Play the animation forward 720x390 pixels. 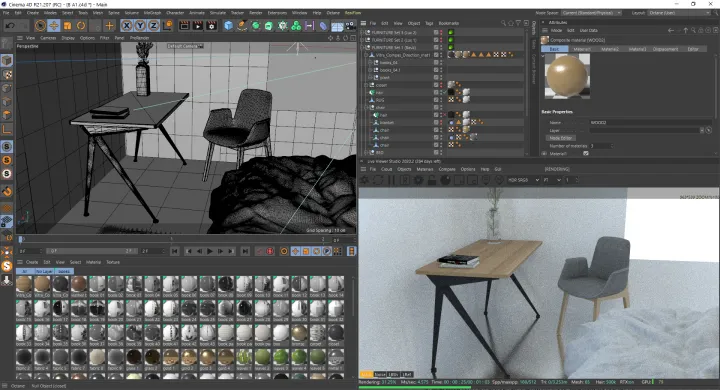coord(210,251)
